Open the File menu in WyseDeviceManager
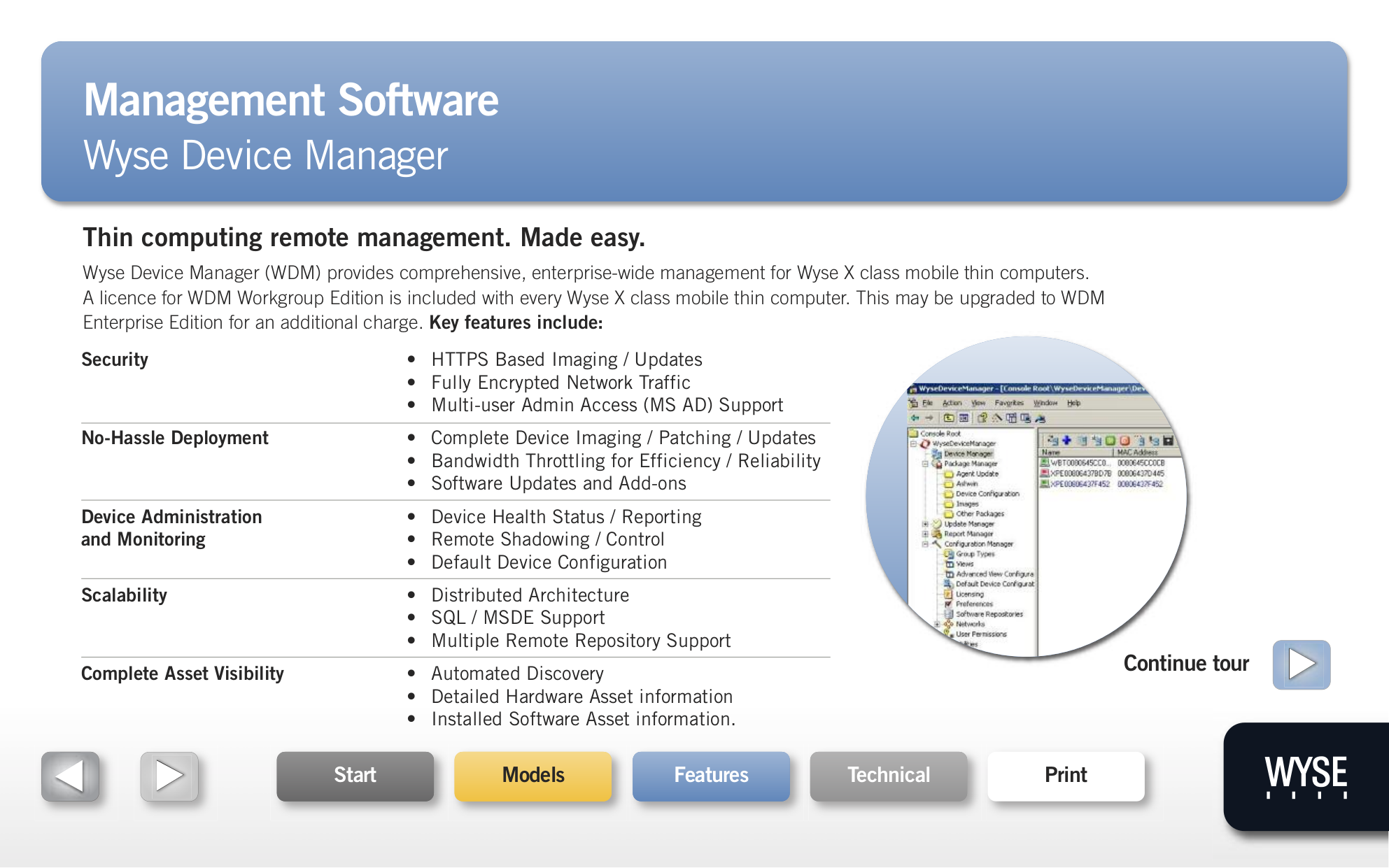Screen dimensions: 1389x868 click(x=927, y=403)
